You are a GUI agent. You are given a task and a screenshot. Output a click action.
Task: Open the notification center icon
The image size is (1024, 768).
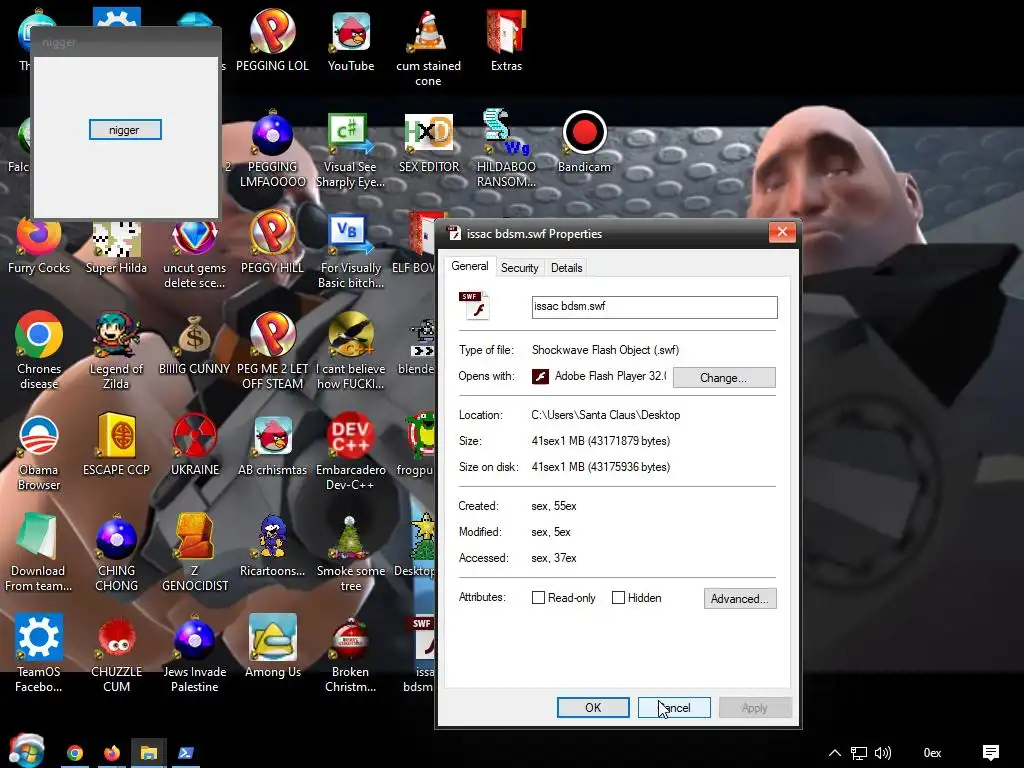coord(991,753)
